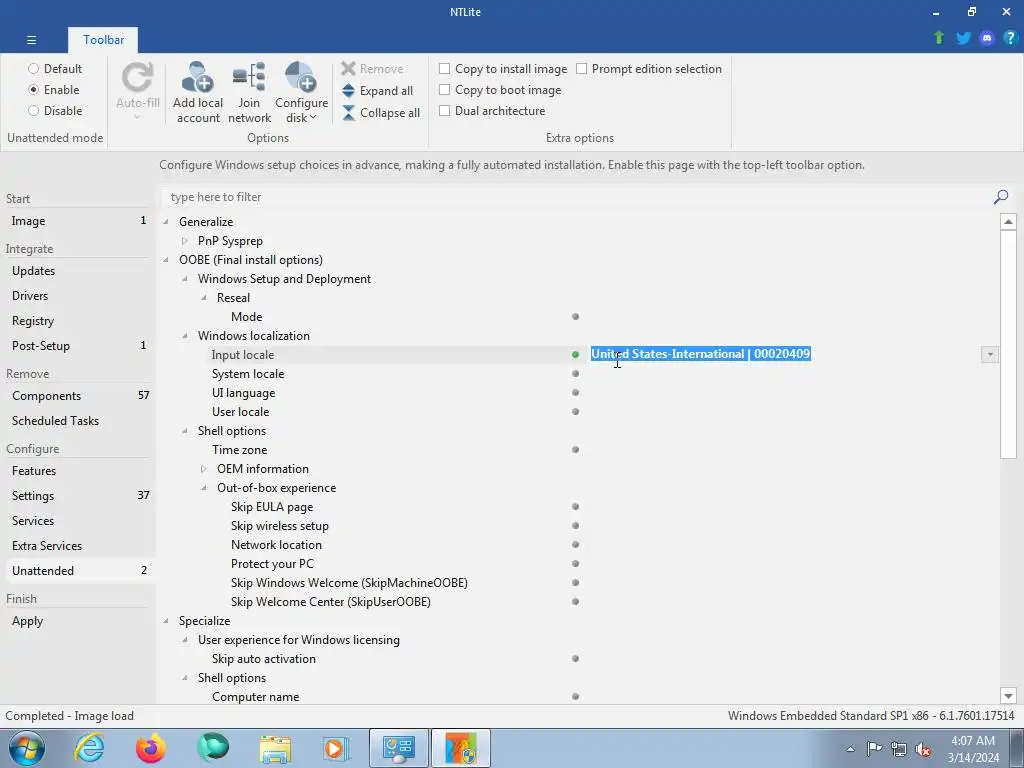Click the Mode status dot indicator
1024x768 pixels.
pos(575,316)
